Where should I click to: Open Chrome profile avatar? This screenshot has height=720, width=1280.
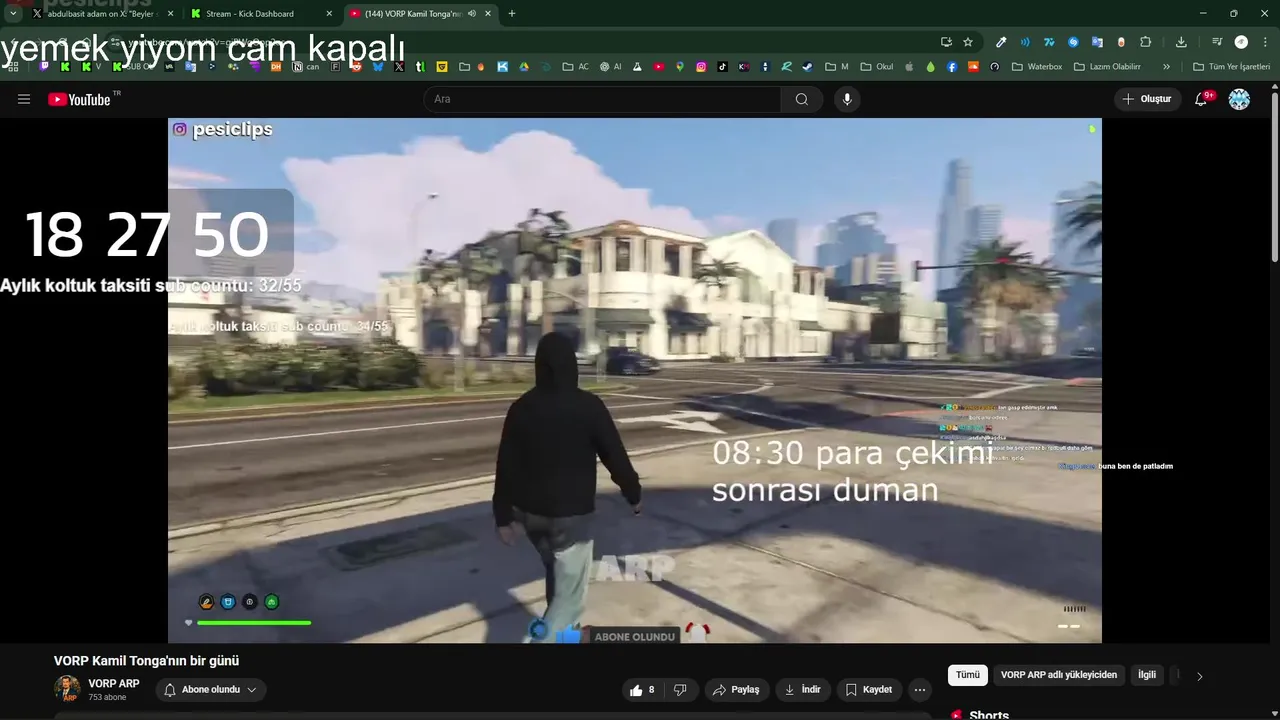[1241, 42]
